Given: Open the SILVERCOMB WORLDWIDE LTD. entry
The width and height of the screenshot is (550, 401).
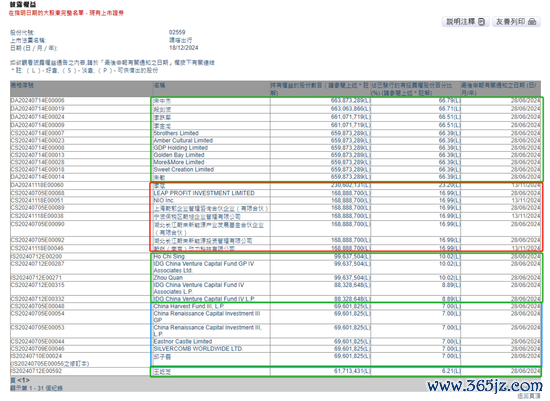Looking at the screenshot, I should [x=198, y=349].
